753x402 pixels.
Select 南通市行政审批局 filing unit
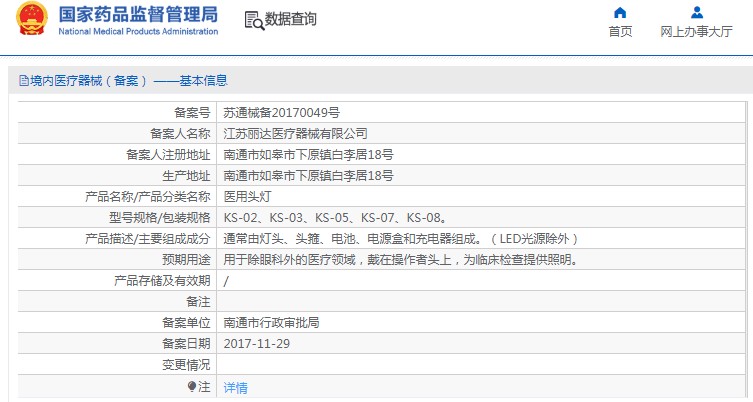click(x=271, y=323)
